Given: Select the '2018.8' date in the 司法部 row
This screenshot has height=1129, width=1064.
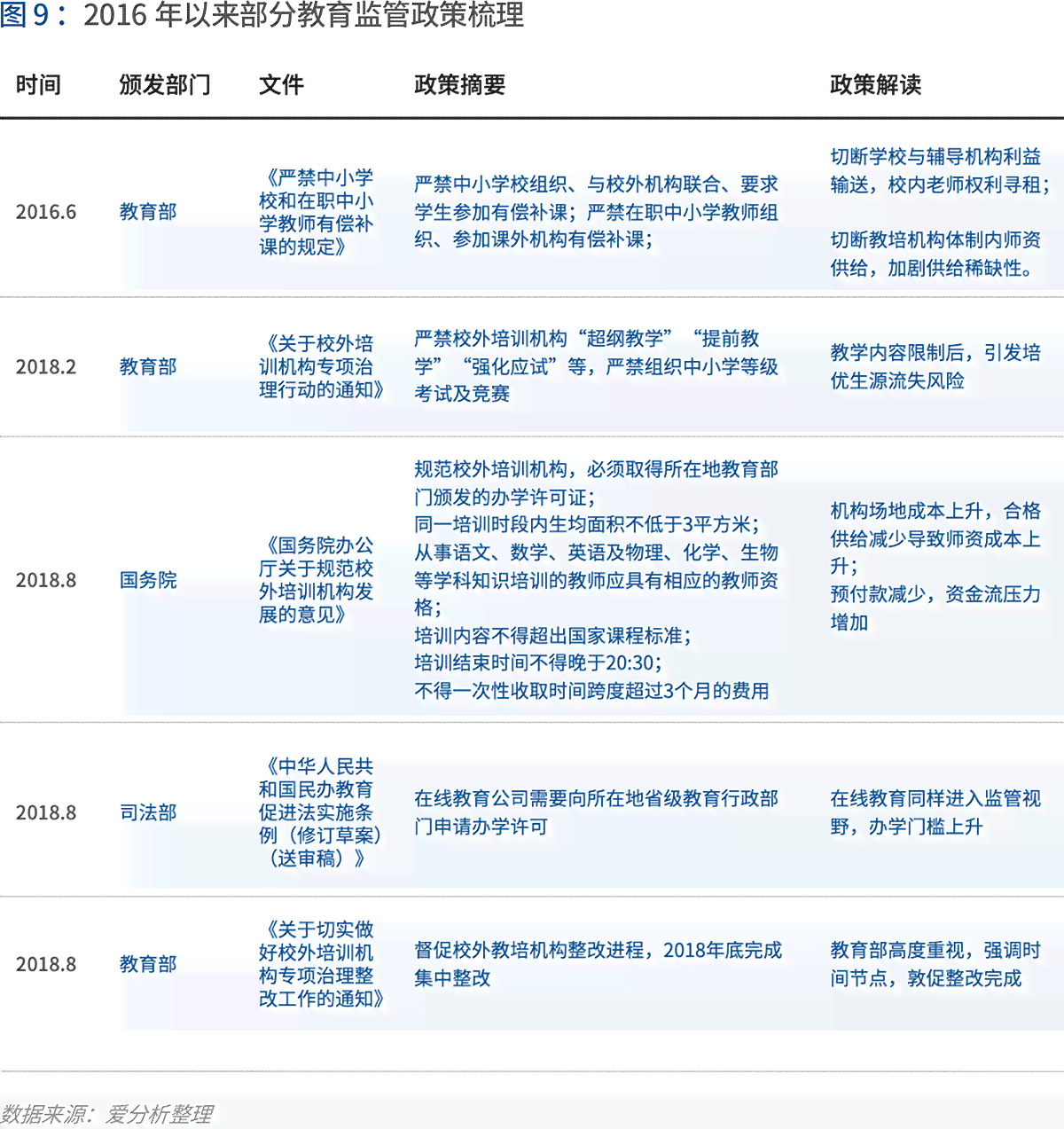Looking at the screenshot, I should 46,812.
